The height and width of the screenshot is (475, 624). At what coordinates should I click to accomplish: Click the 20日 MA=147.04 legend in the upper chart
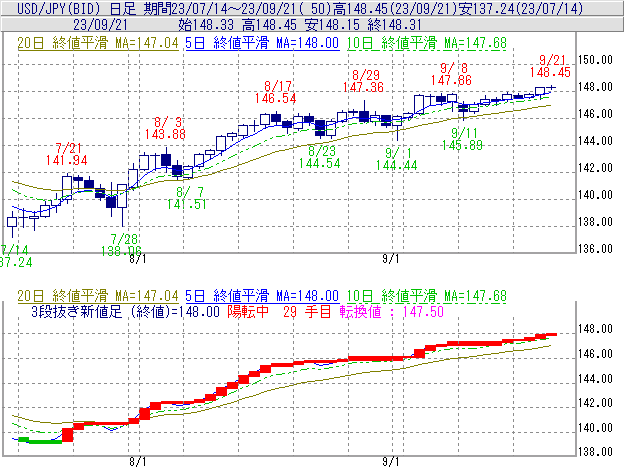tap(98, 43)
